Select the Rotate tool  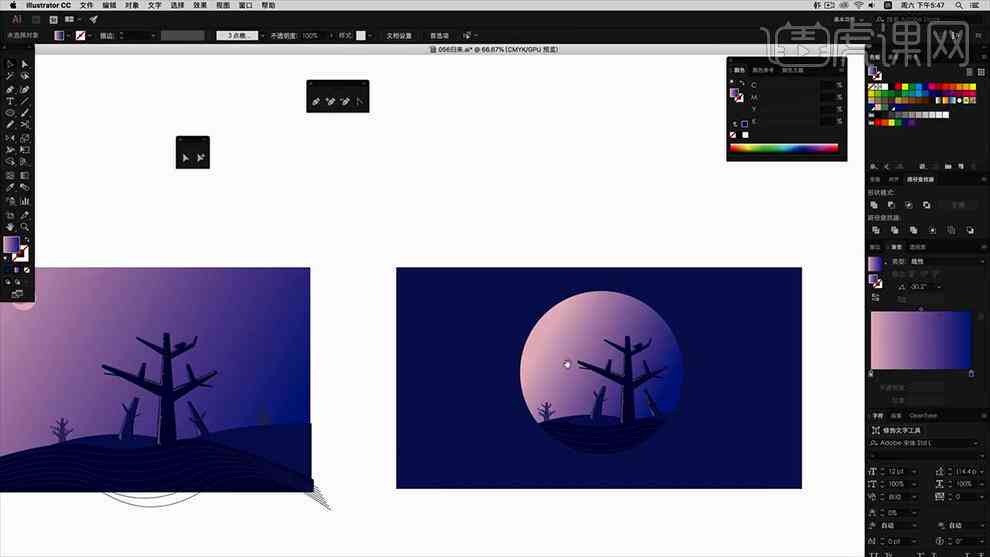(x=10, y=138)
